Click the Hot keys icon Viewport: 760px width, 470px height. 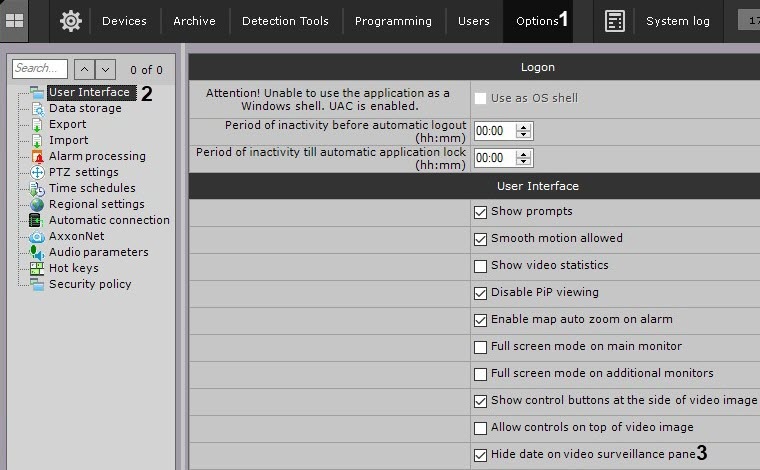point(37,268)
